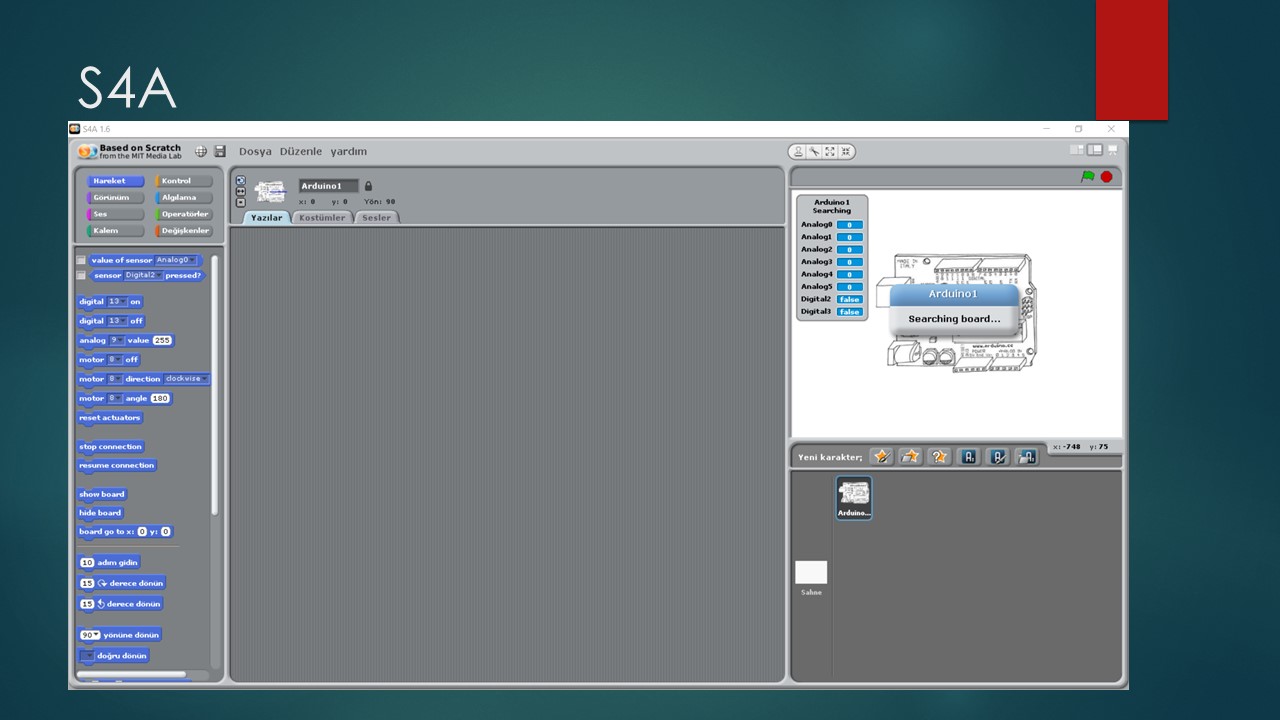Select the Arduino sprite thumbnail
This screenshot has height=720, width=1280.
coord(854,498)
